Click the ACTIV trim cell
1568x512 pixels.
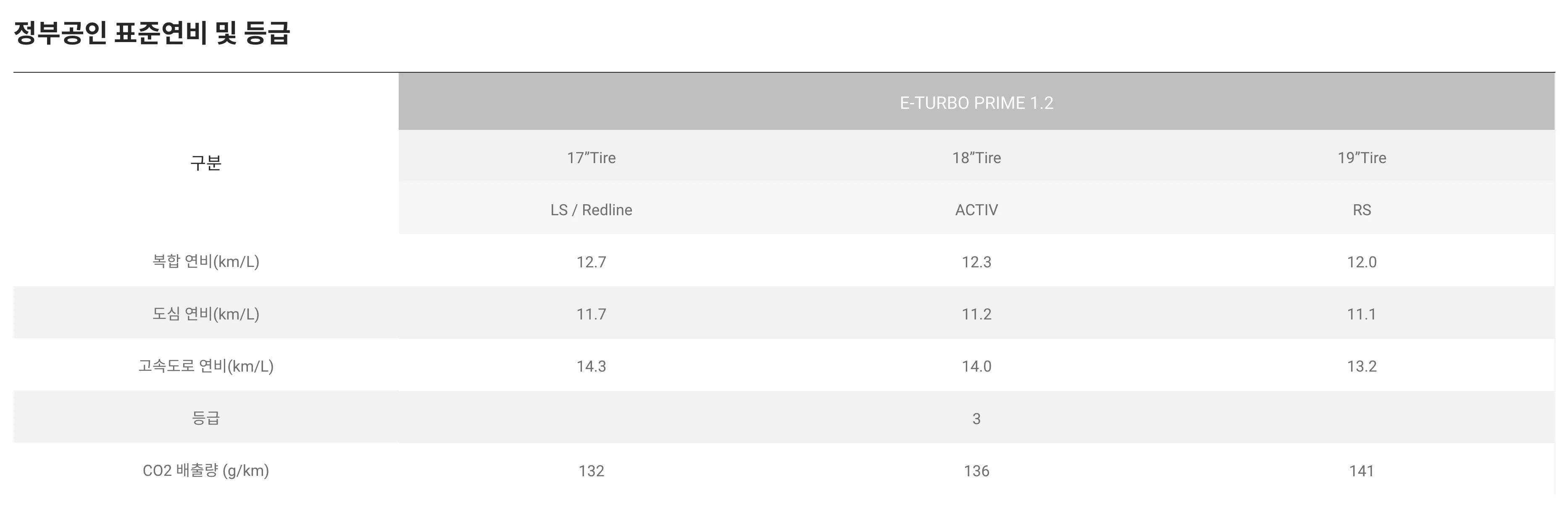coord(976,209)
